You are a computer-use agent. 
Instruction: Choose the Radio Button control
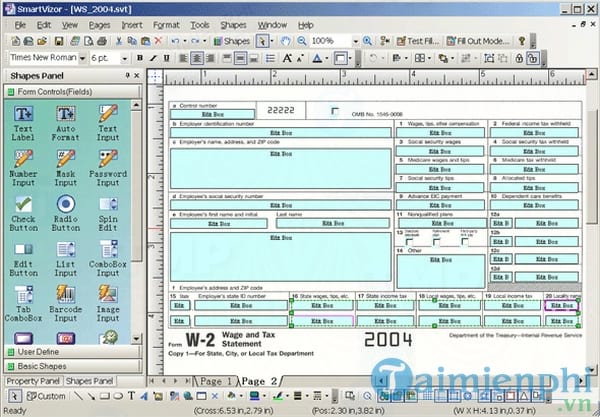[65, 213]
